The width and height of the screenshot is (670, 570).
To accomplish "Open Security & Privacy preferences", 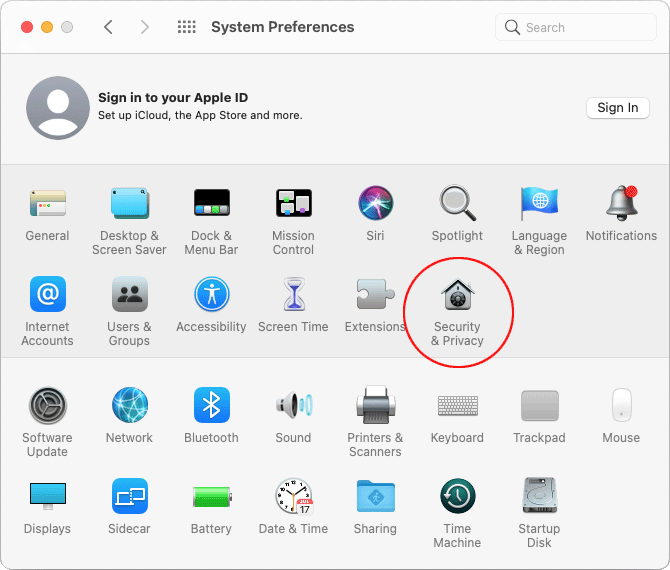I will point(458,294).
